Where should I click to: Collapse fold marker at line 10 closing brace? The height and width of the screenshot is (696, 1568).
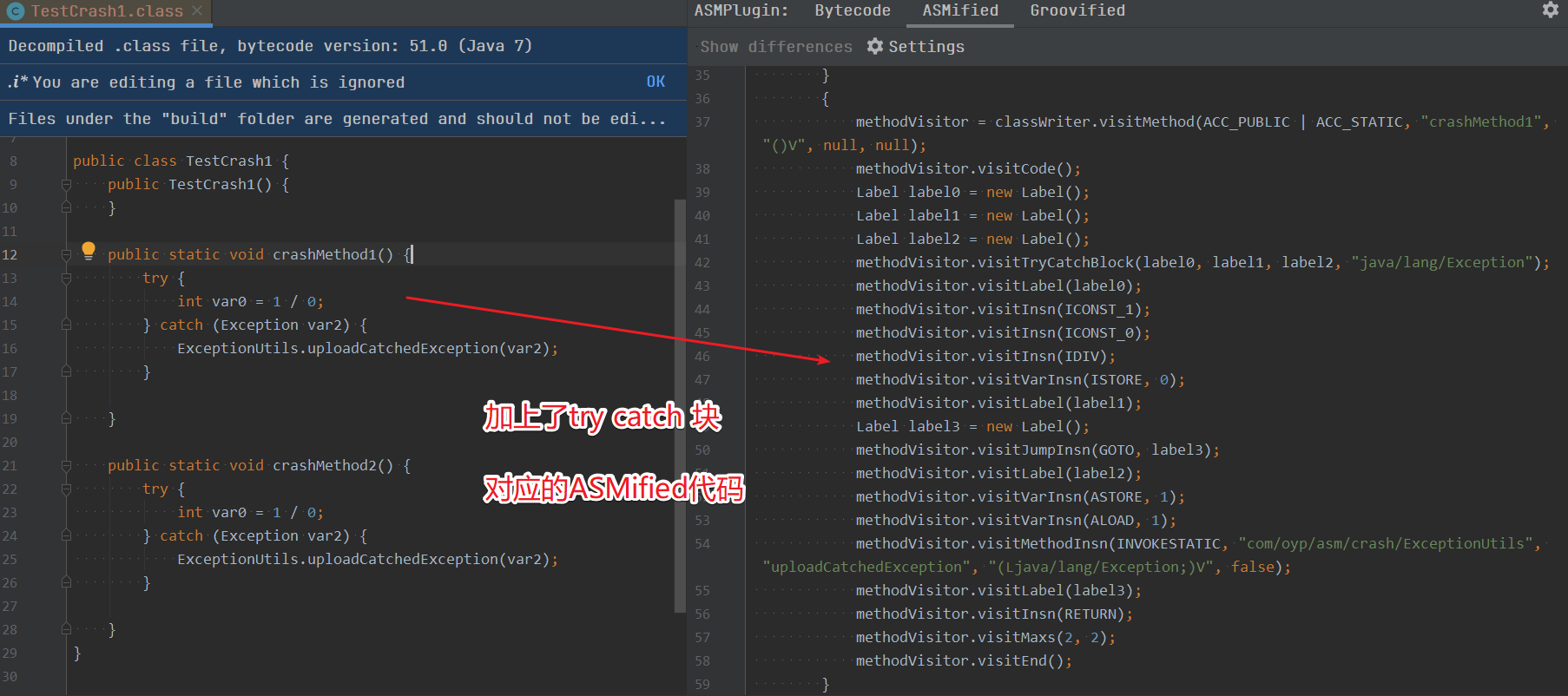pos(66,207)
